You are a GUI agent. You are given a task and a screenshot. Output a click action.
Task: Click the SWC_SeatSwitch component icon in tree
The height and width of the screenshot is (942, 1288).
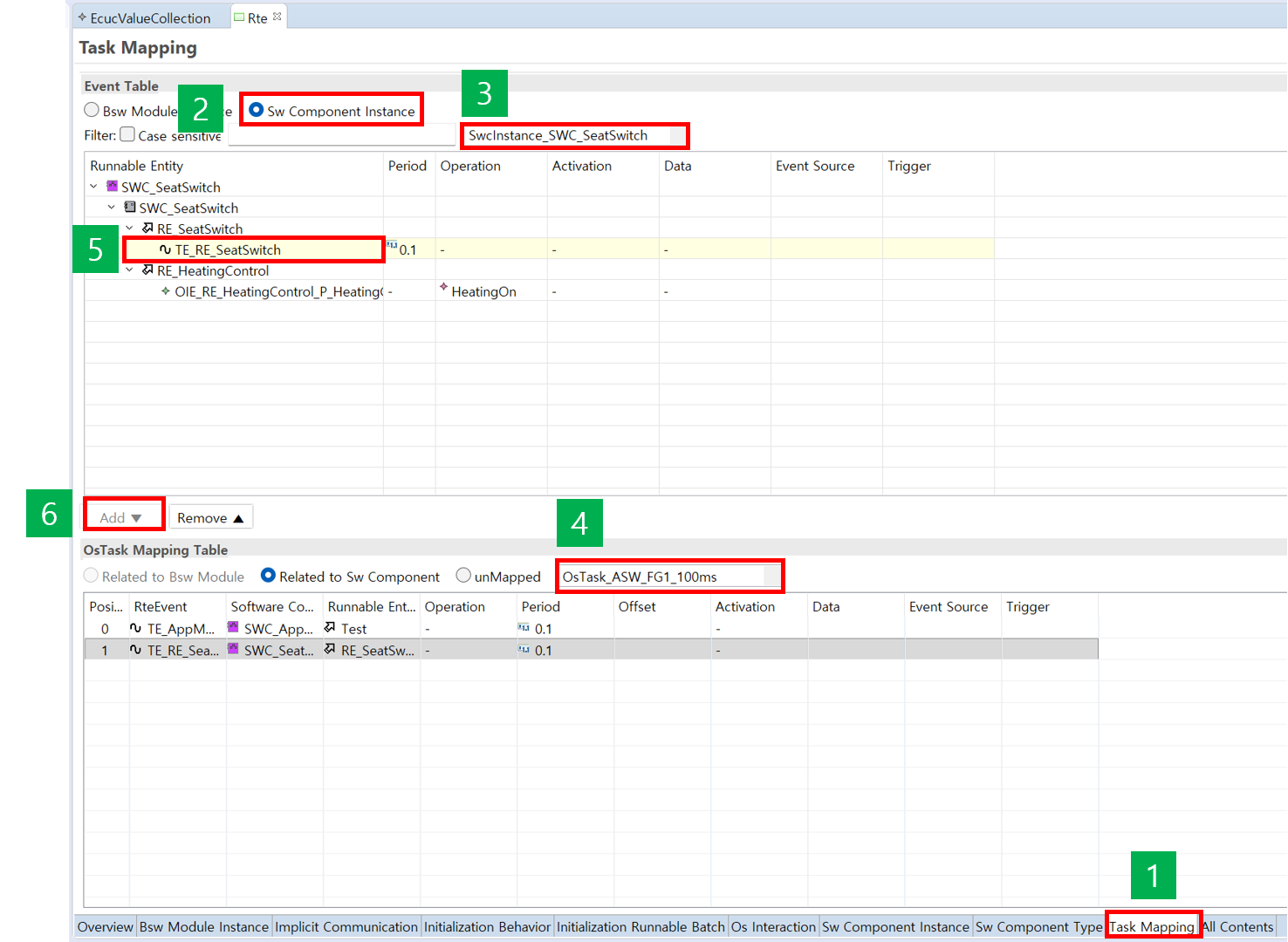112,187
